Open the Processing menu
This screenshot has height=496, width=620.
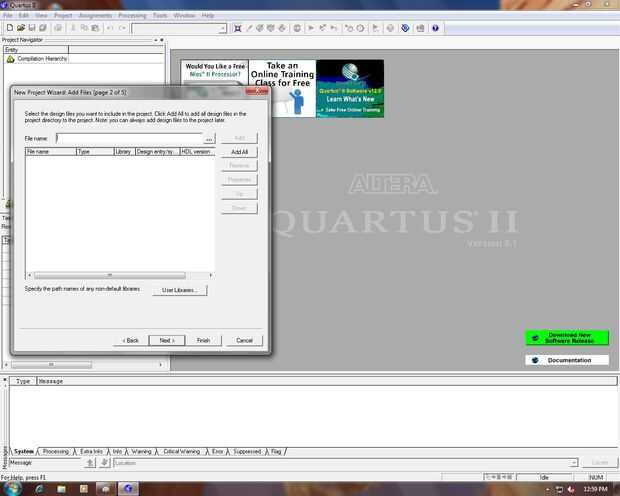(x=132, y=15)
